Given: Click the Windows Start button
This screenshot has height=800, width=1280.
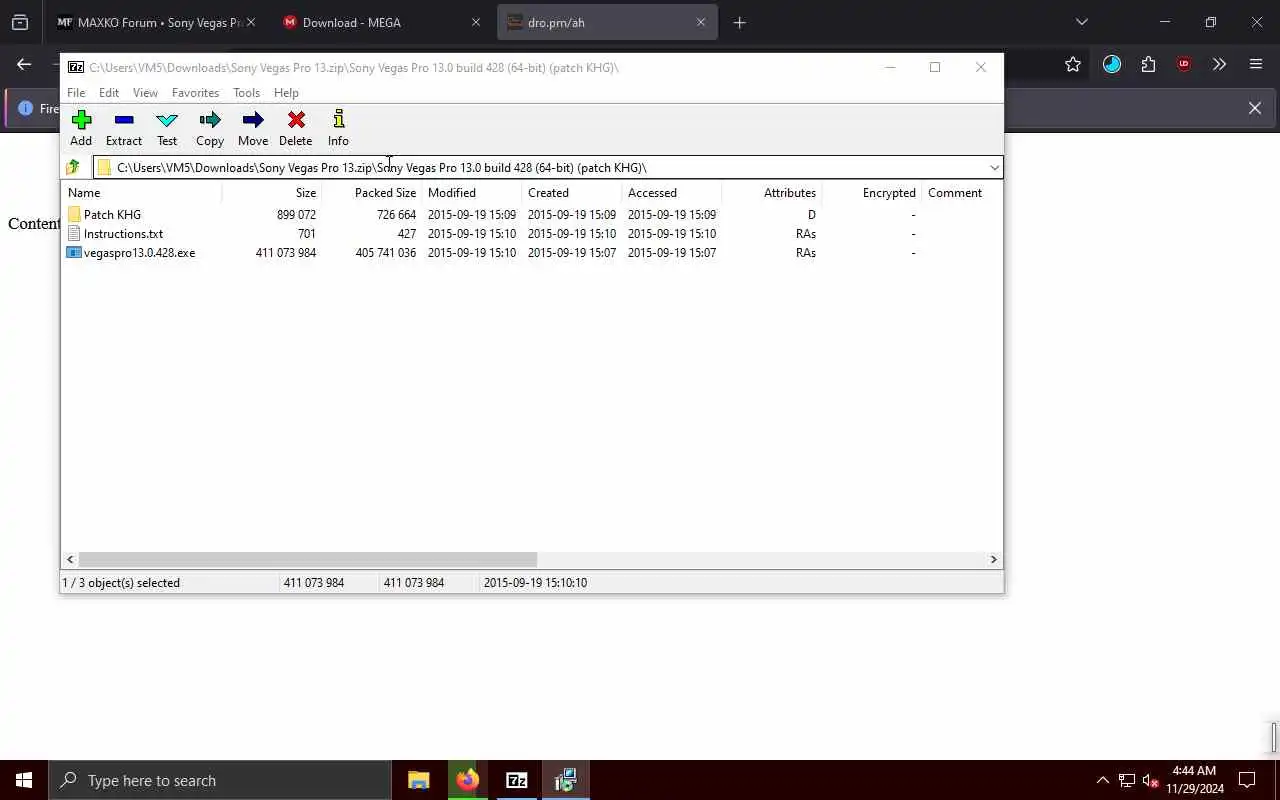Looking at the screenshot, I should [x=24, y=780].
